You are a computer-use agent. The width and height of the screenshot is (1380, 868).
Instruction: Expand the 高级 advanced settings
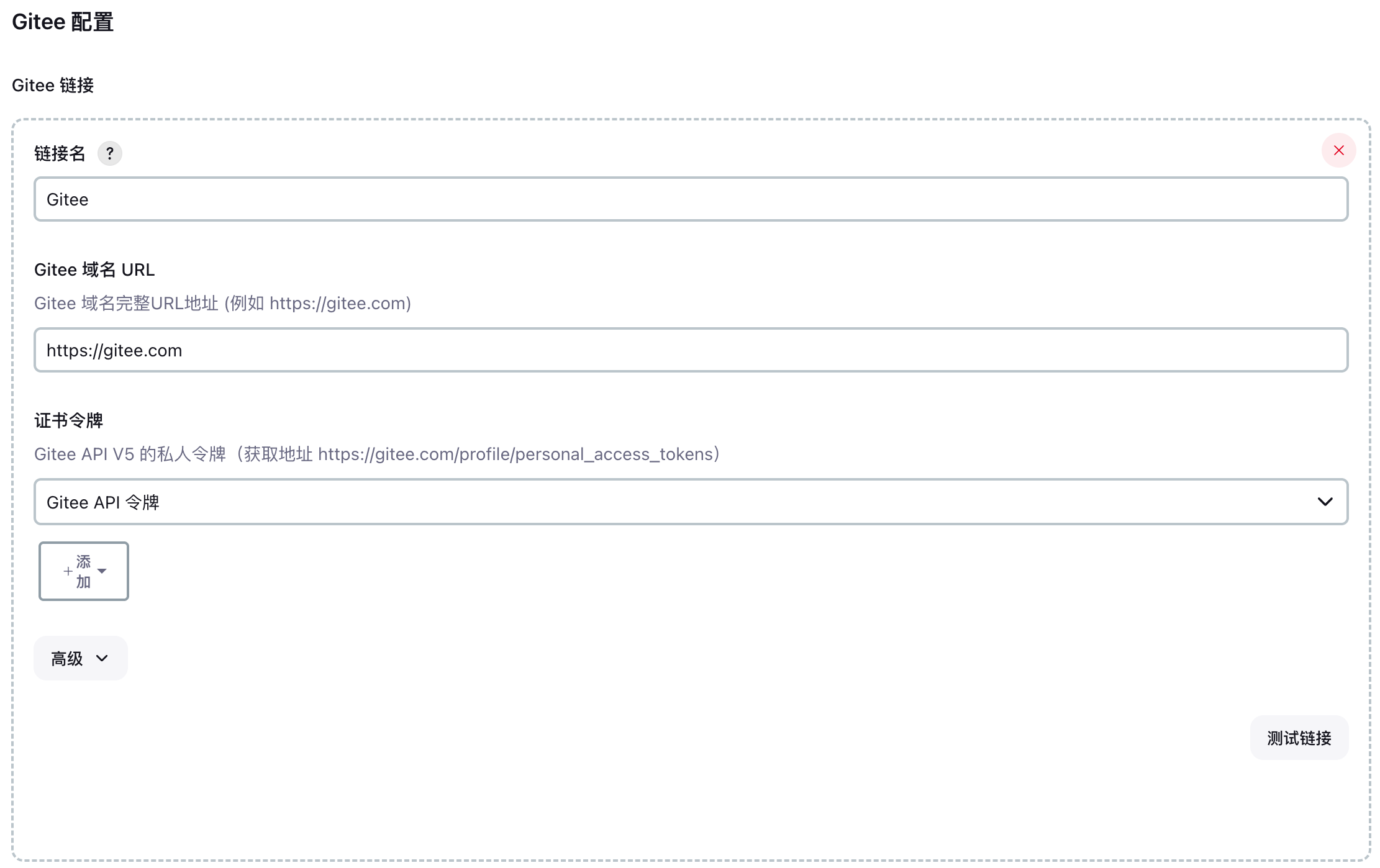[81, 658]
